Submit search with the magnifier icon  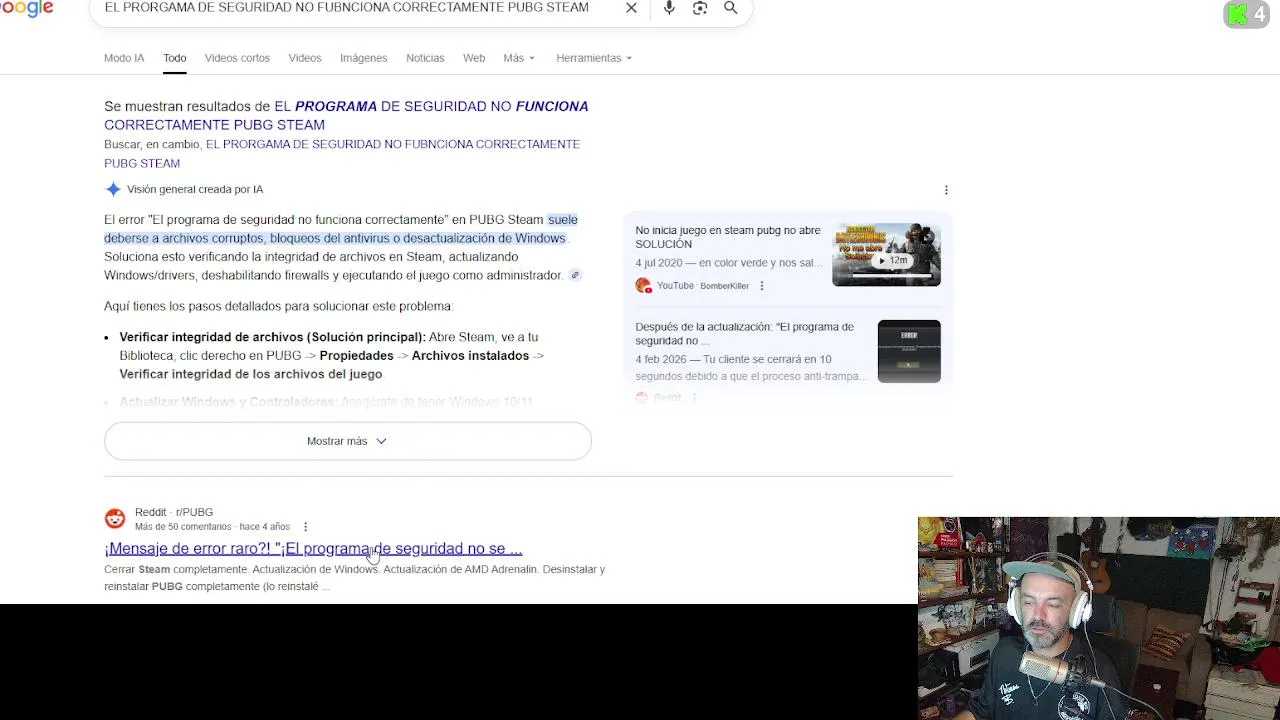[731, 8]
